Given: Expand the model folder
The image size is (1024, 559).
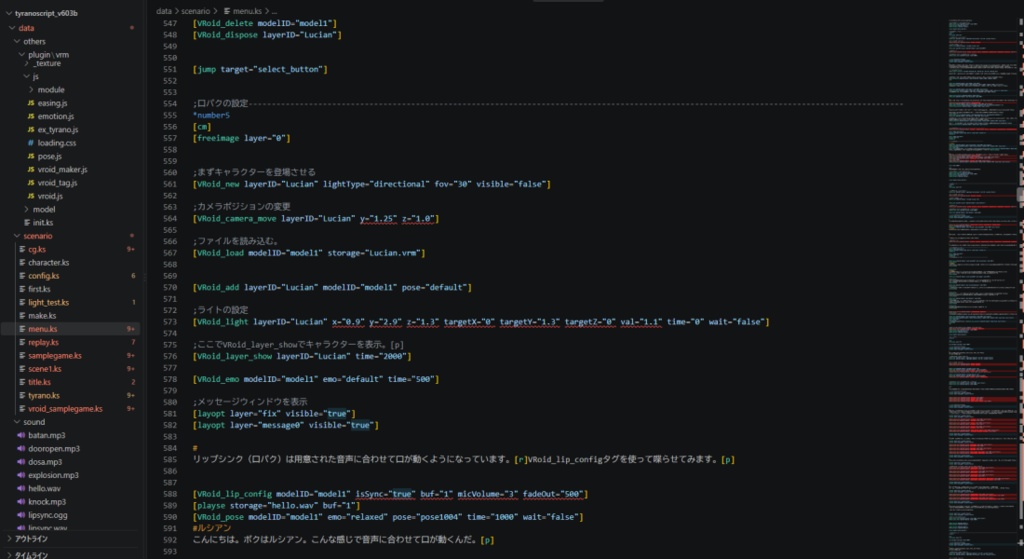Looking at the screenshot, I should pyautogui.click(x=26, y=210).
